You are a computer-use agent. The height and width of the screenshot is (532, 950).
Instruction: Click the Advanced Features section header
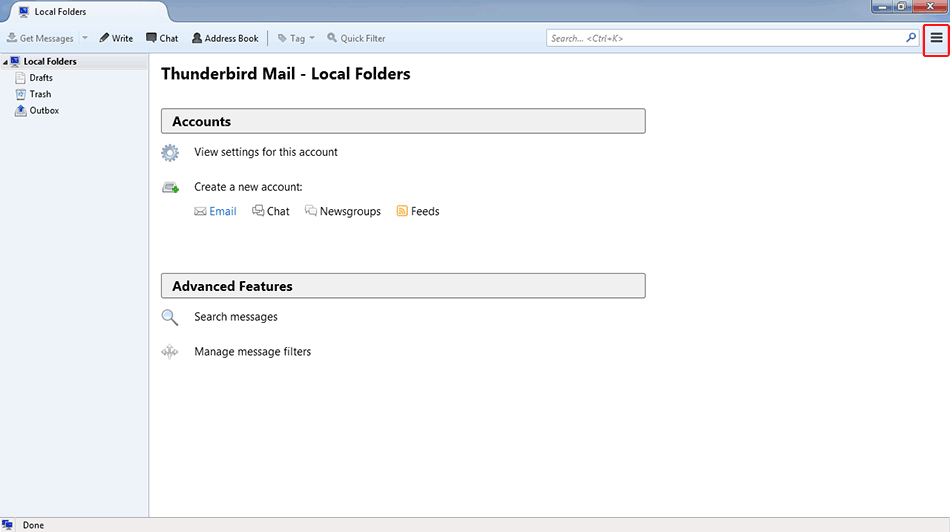pyautogui.click(x=403, y=286)
